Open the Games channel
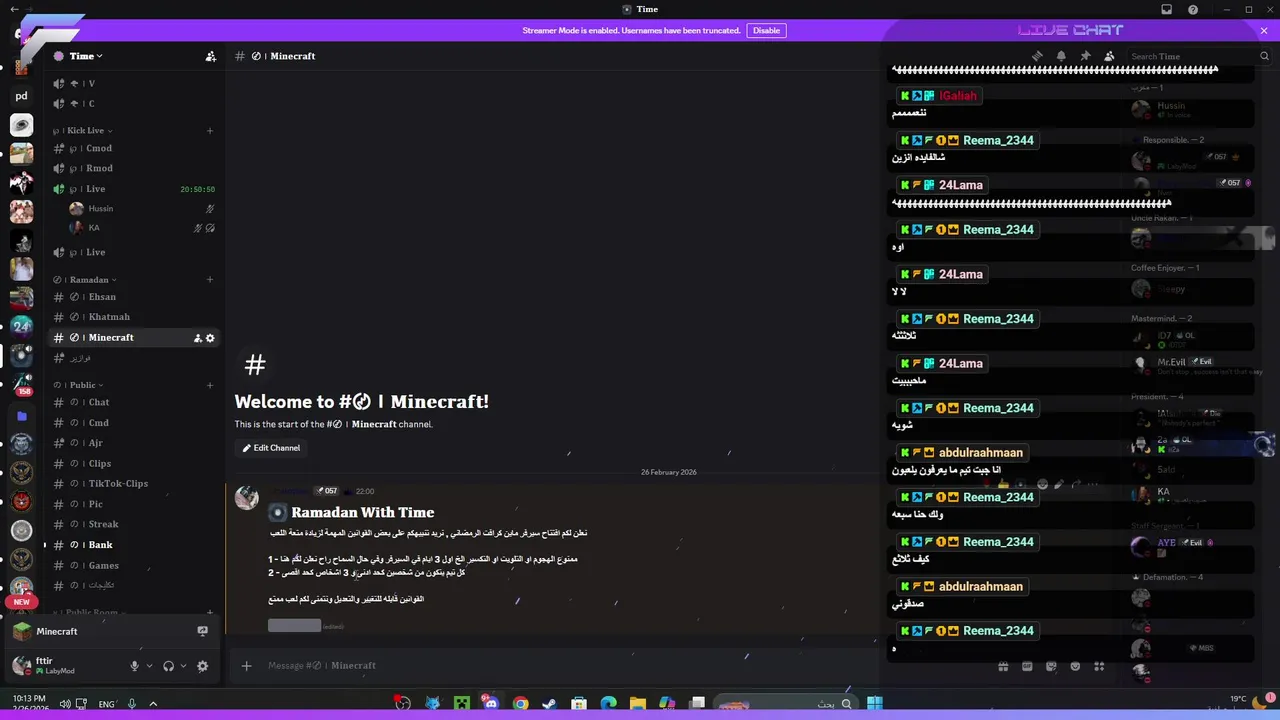This screenshot has width=1280, height=720. click(133, 565)
